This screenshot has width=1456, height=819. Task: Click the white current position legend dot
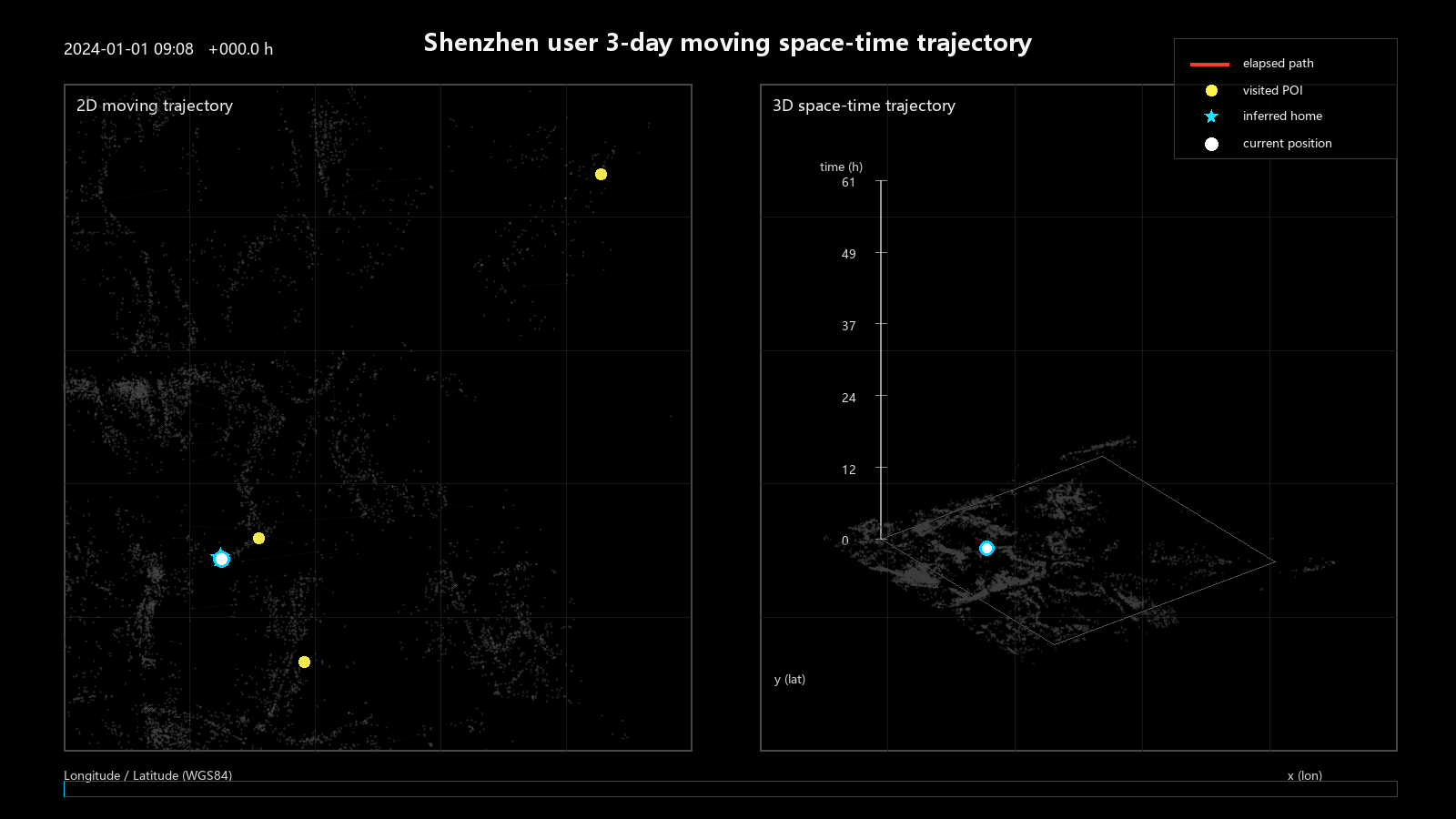[x=1211, y=144]
